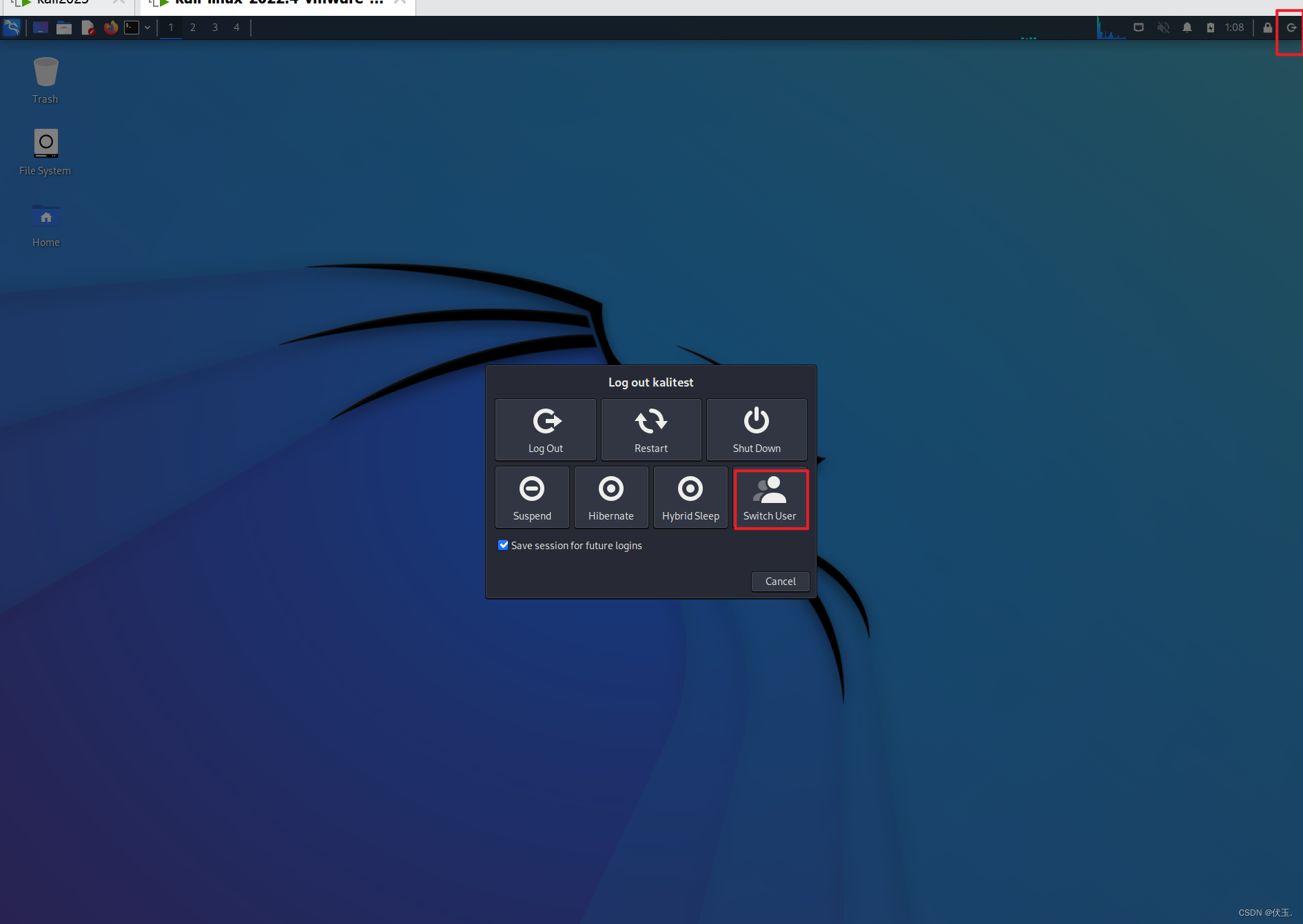Click the show desktop panel icon
Screen dimensions: 1303x924
coord(41,28)
